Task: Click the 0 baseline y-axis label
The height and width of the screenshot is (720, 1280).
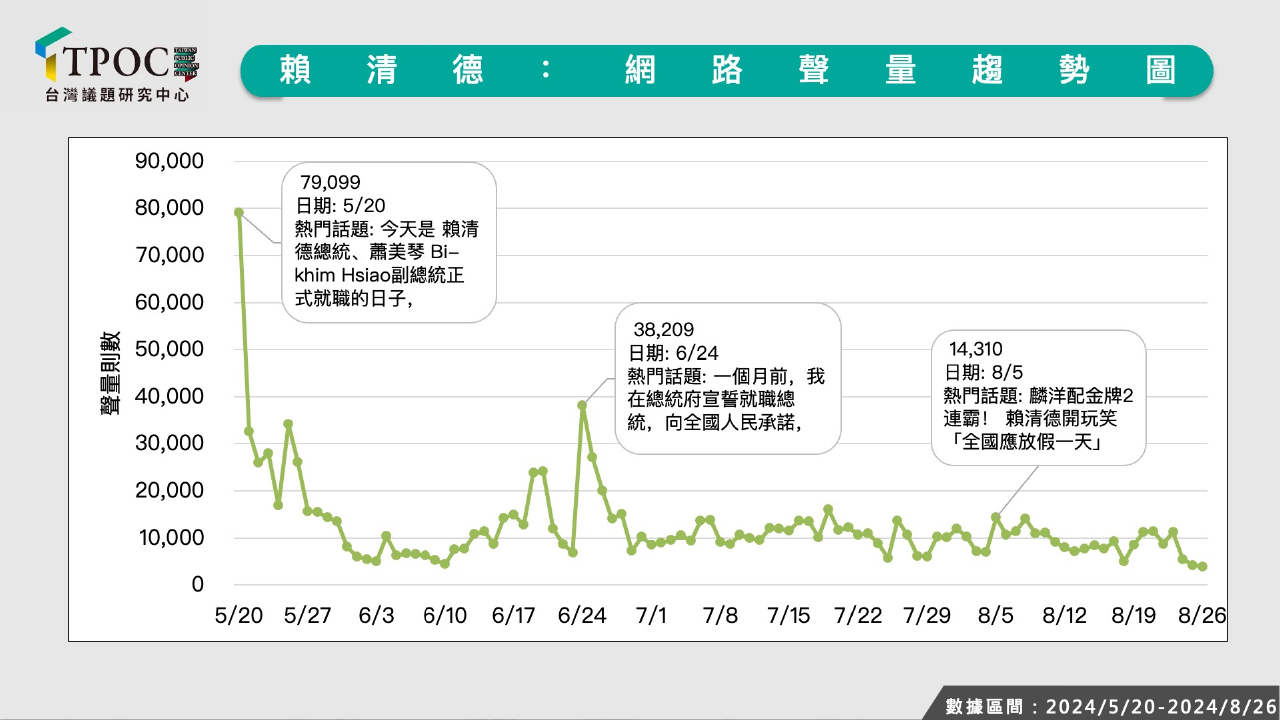Action: point(199,584)
